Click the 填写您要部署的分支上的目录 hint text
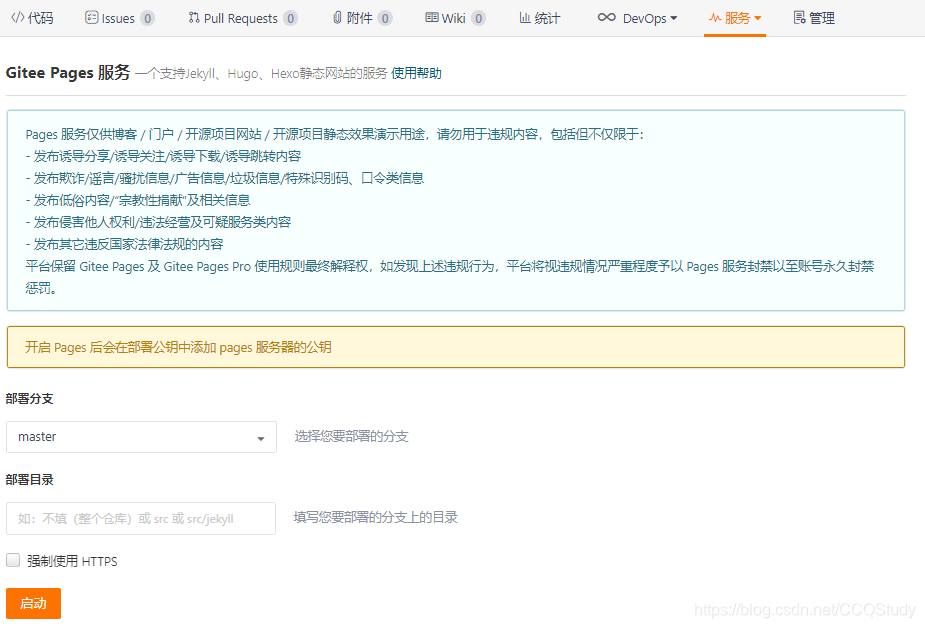The width and height of the screenshot is (925, 628). tap(376, 517)
